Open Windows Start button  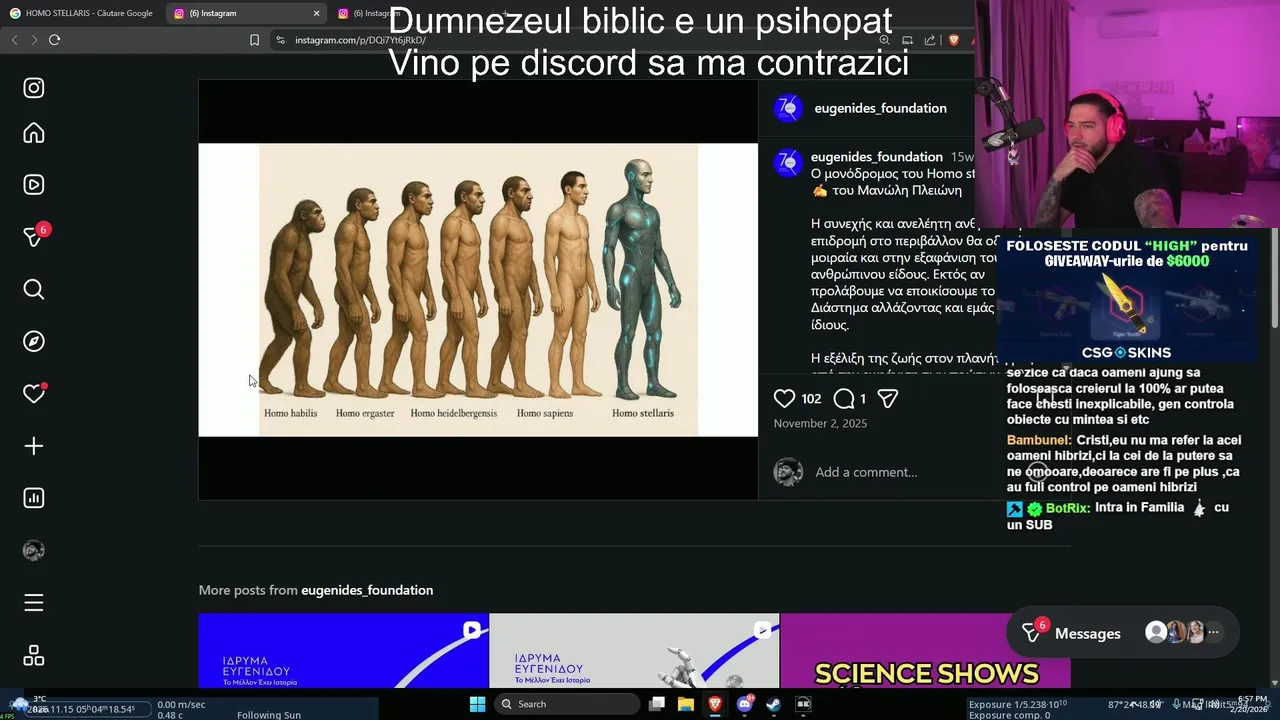point(477,704)
